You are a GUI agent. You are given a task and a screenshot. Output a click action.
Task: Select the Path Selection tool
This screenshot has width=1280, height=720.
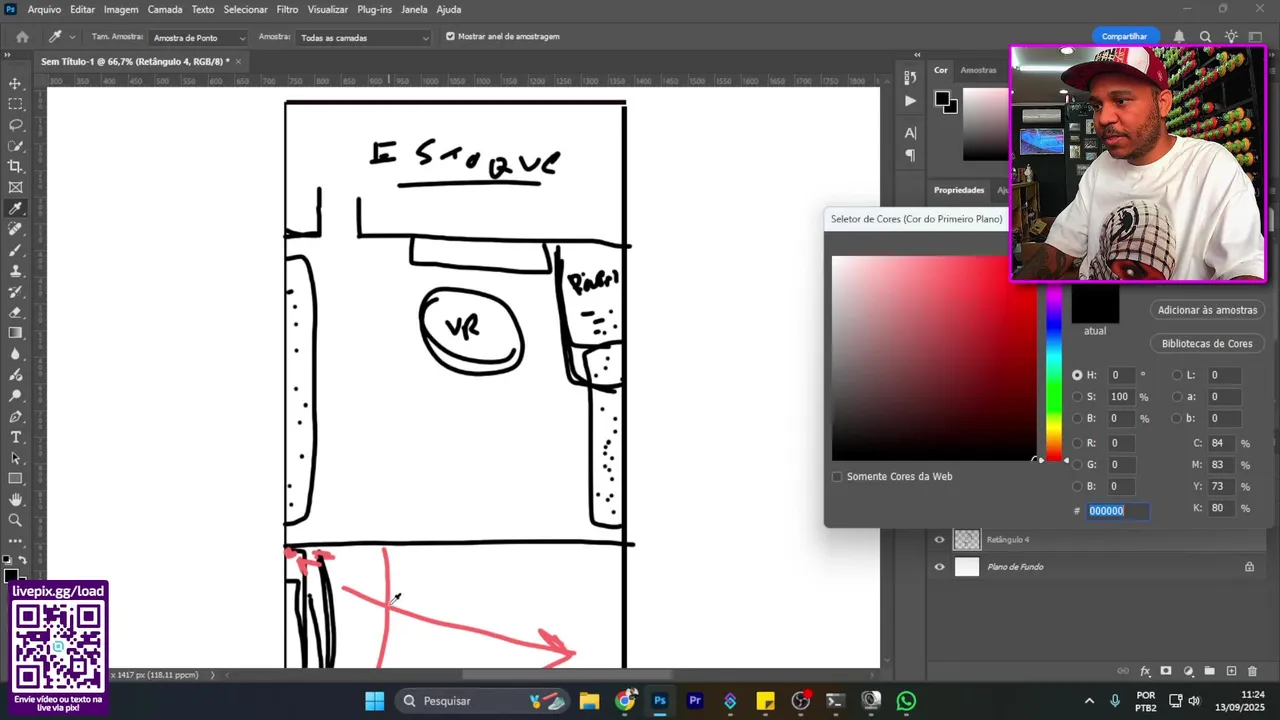coord(15,458)
